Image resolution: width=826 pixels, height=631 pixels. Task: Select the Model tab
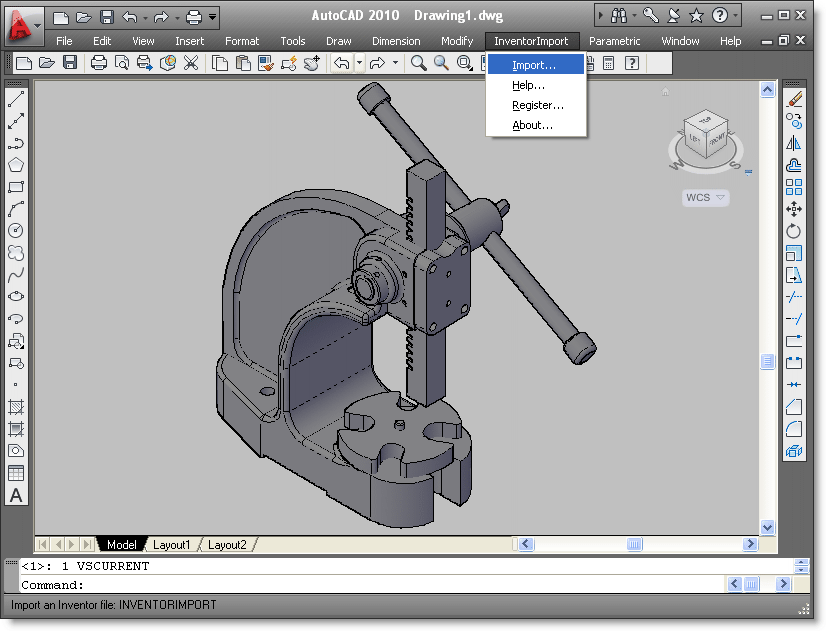coord(122,545)
